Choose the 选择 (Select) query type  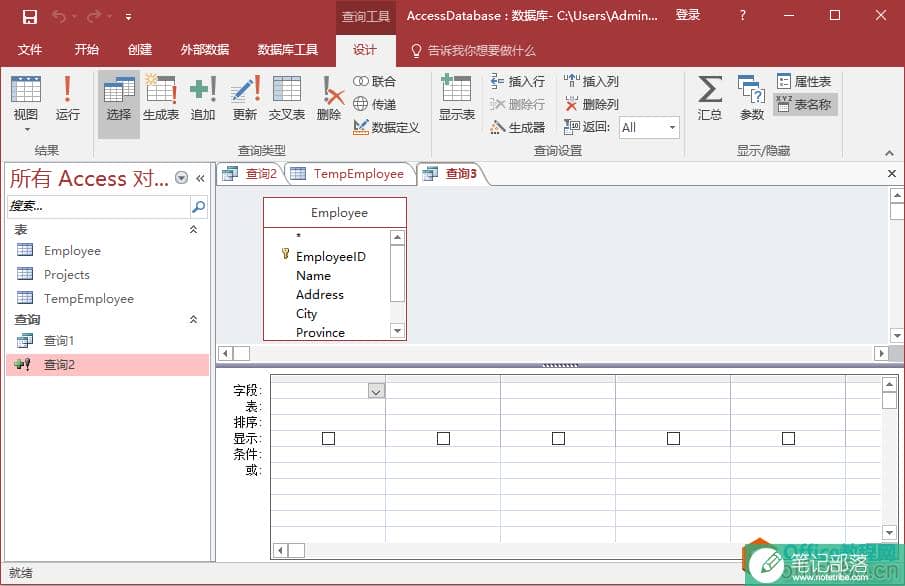[x=119, y=102]
